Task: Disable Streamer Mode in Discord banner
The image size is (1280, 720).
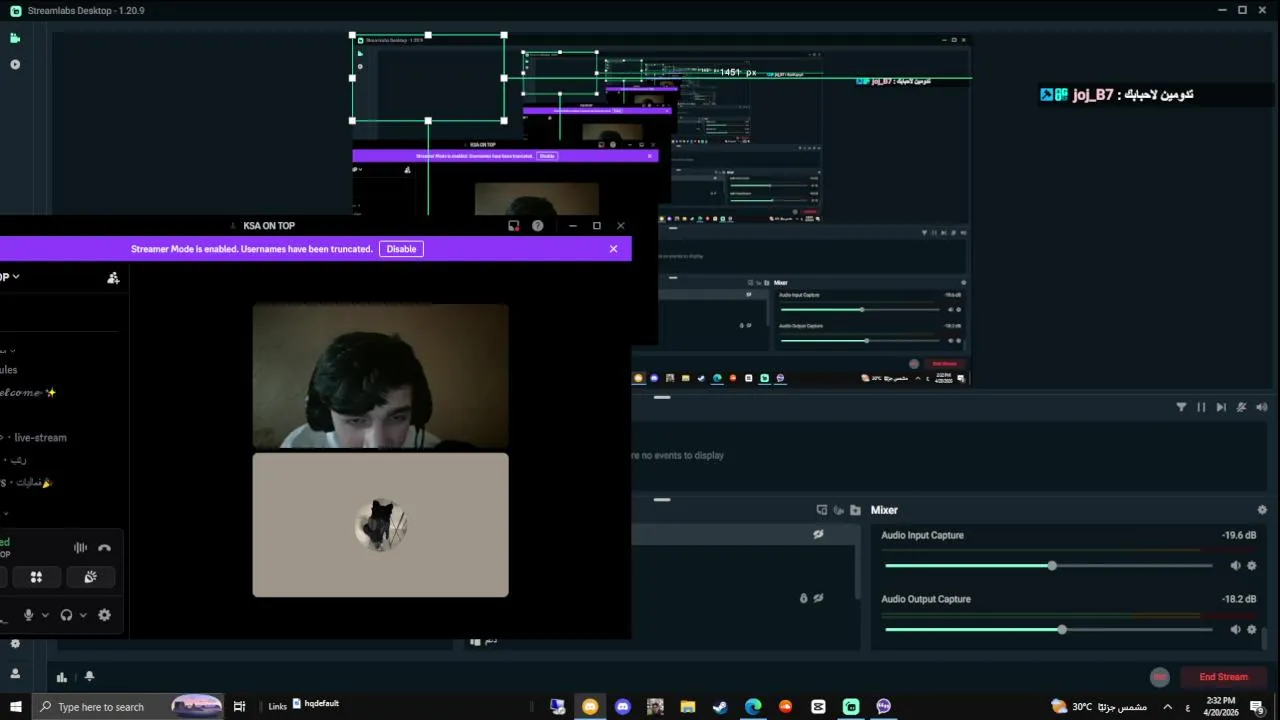Action: click(x=401, y=249)
